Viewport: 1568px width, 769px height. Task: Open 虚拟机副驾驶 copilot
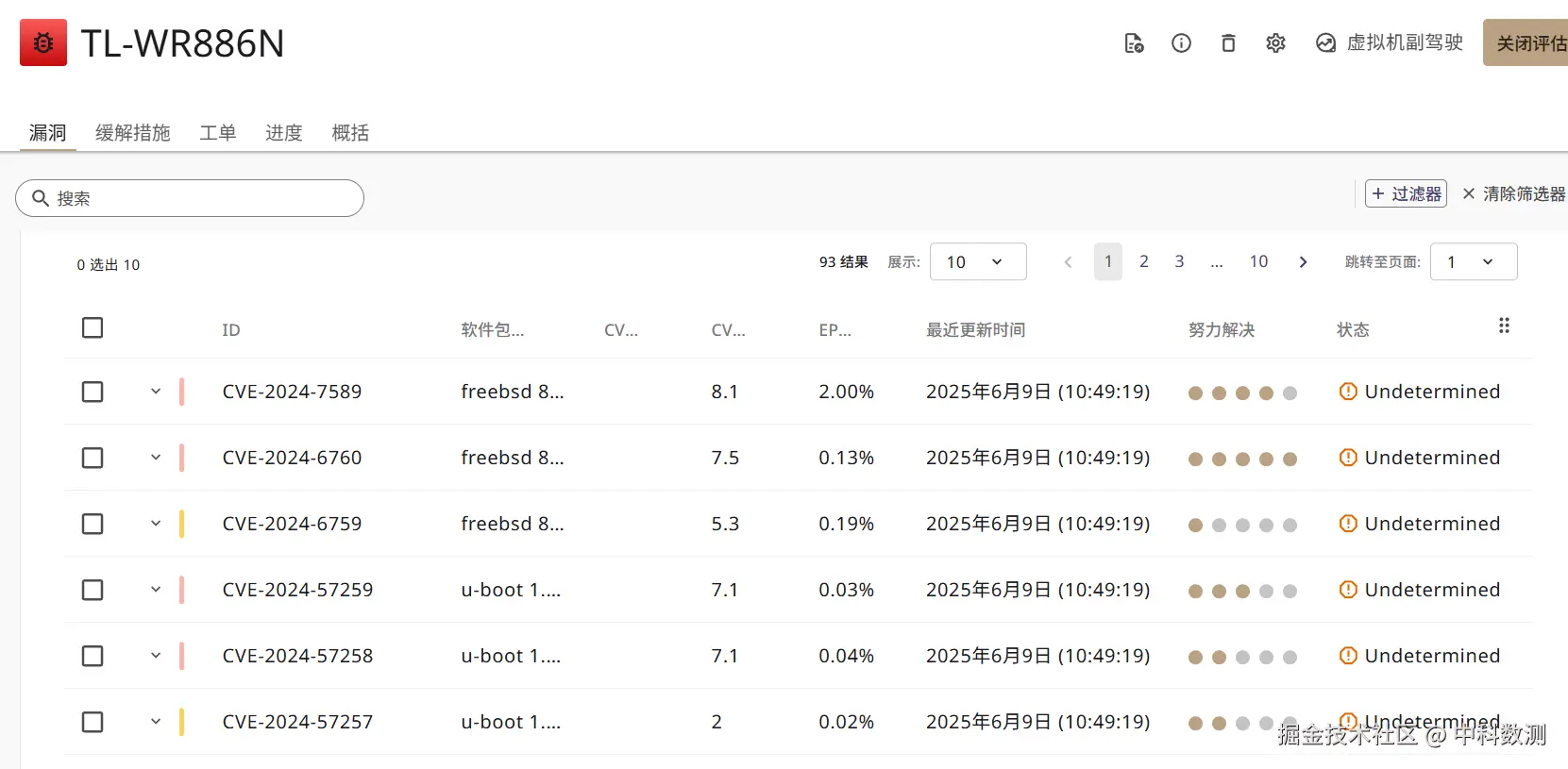pyautogui.click(x=1390, y=42)
